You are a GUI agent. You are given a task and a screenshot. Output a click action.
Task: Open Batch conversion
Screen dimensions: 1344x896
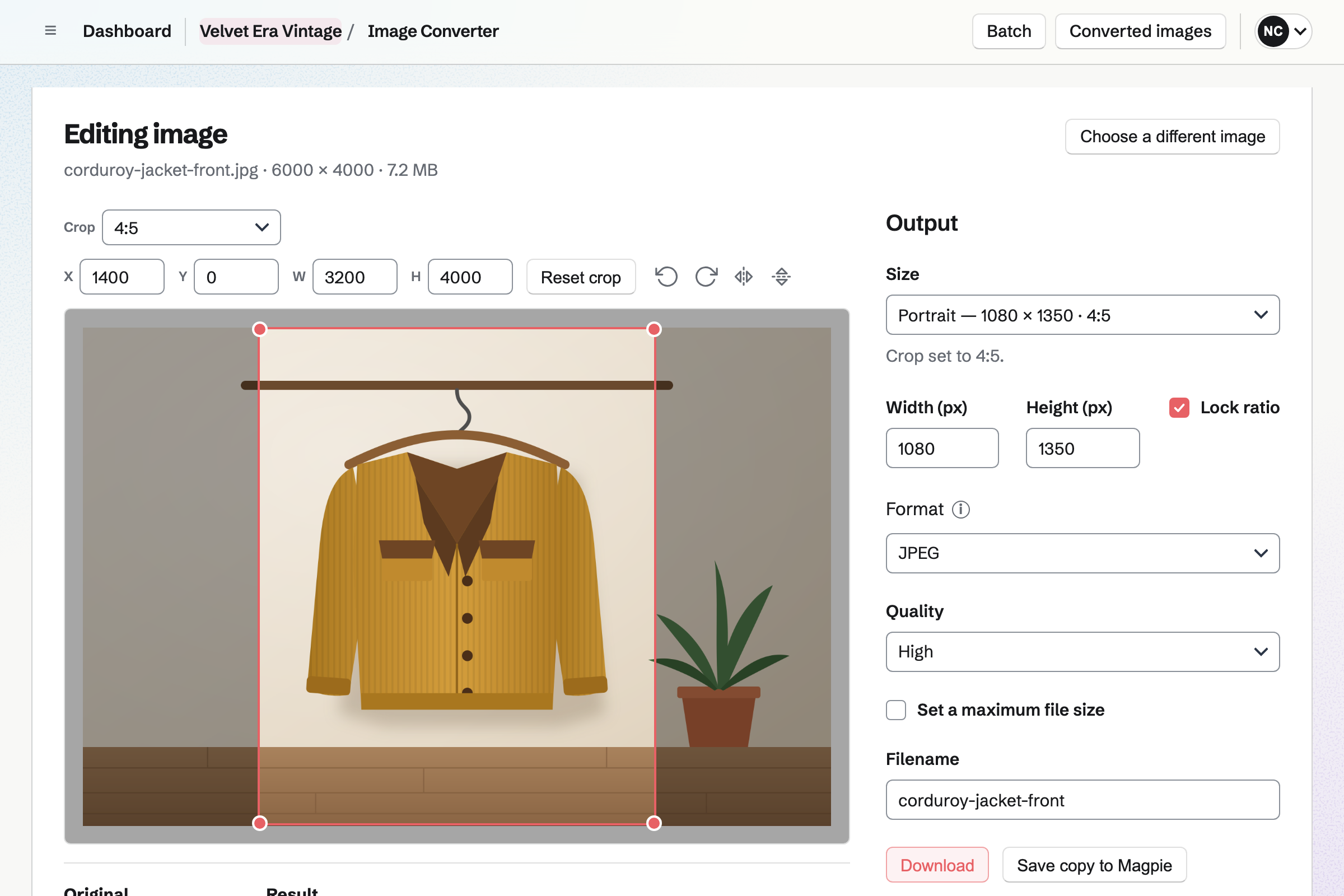point(1009,31)
